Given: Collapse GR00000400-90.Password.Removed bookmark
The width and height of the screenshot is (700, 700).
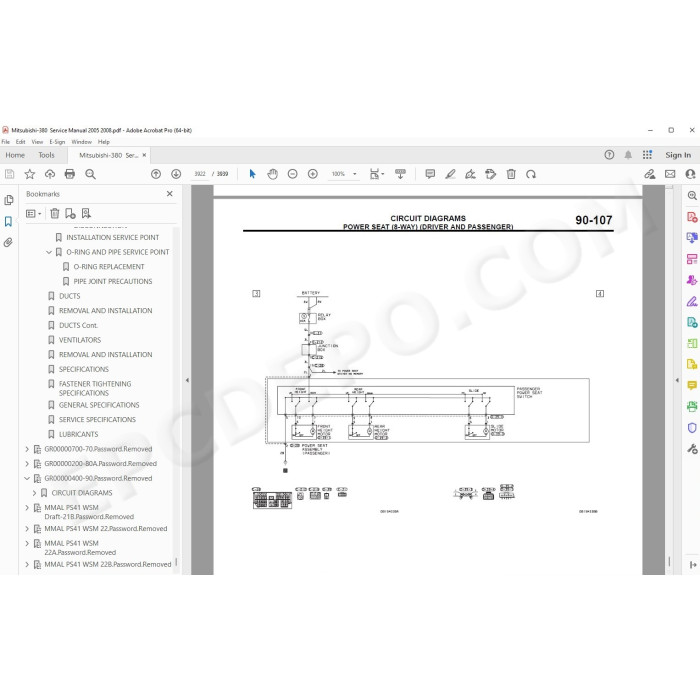Looking at the screenshot, I should pos(27,479).
